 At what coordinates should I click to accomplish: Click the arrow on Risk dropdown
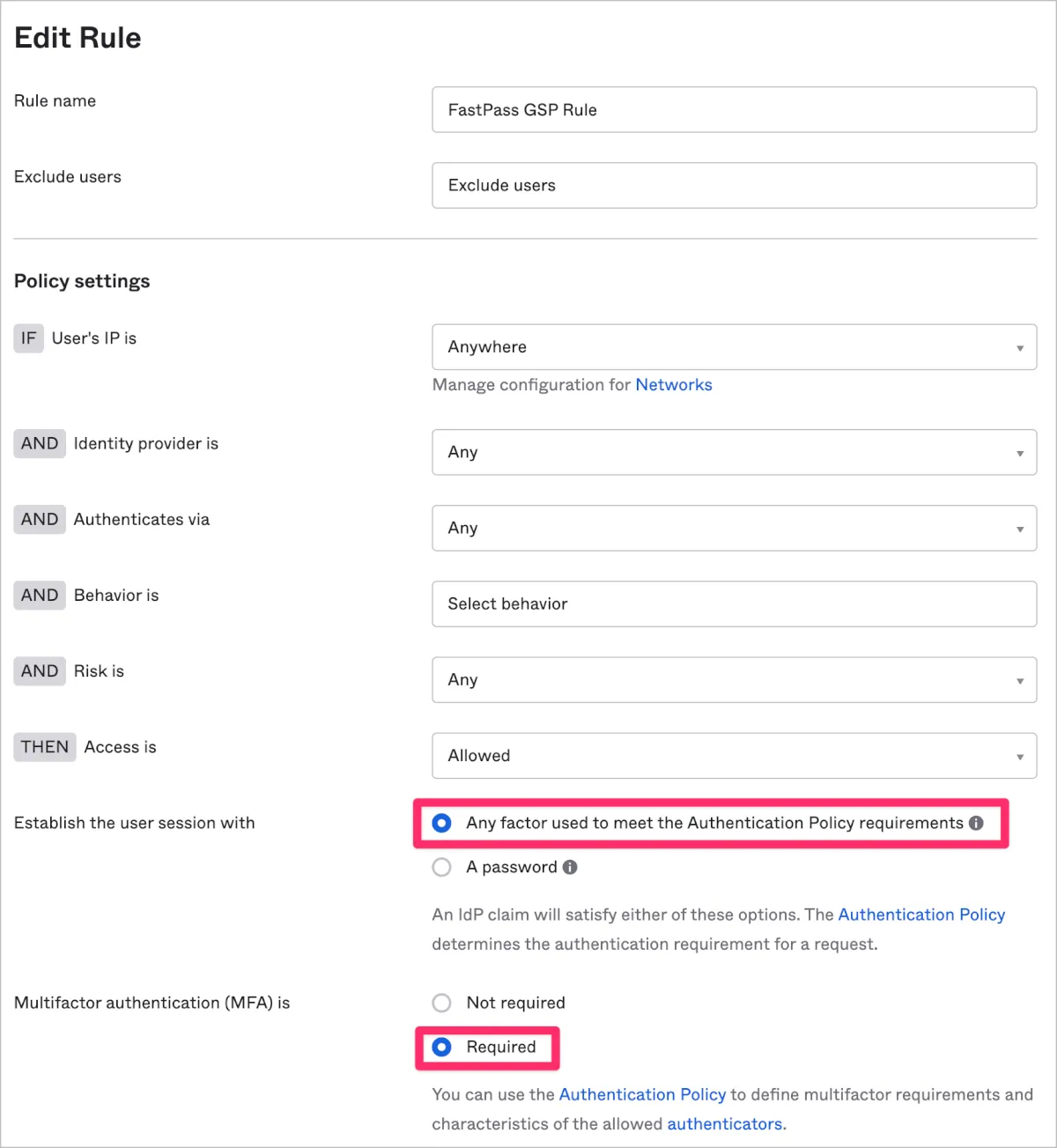tap(1020, 680)
